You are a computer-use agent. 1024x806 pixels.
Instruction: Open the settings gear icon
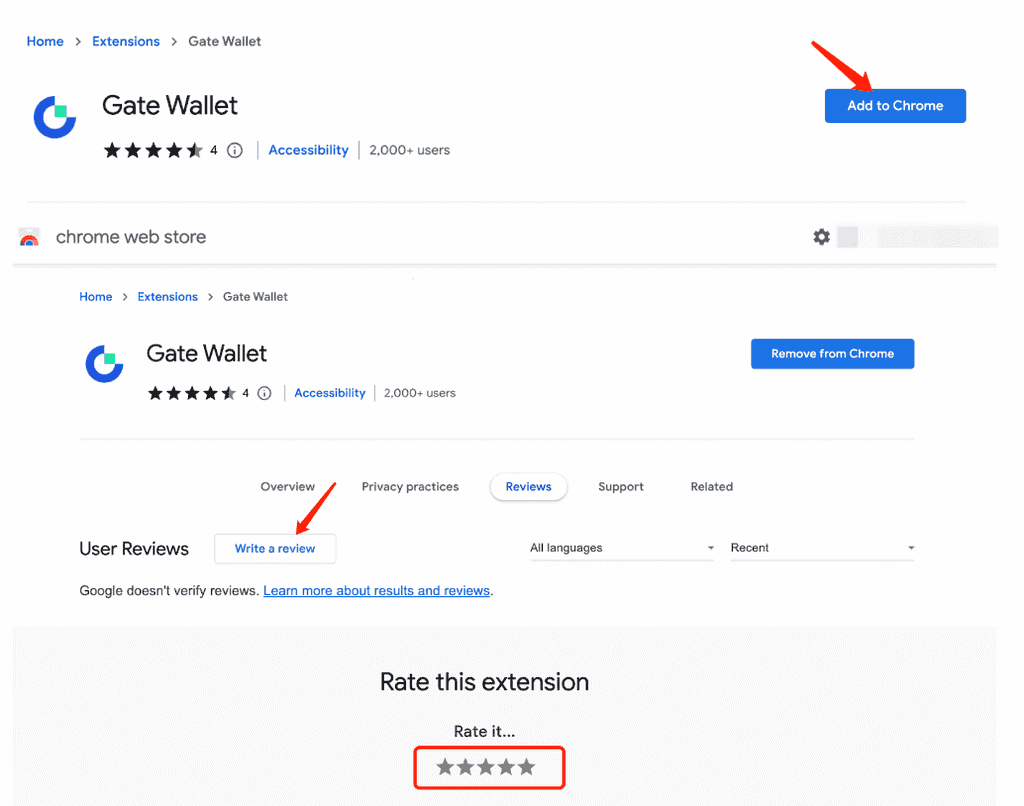[x=821, y=237]
